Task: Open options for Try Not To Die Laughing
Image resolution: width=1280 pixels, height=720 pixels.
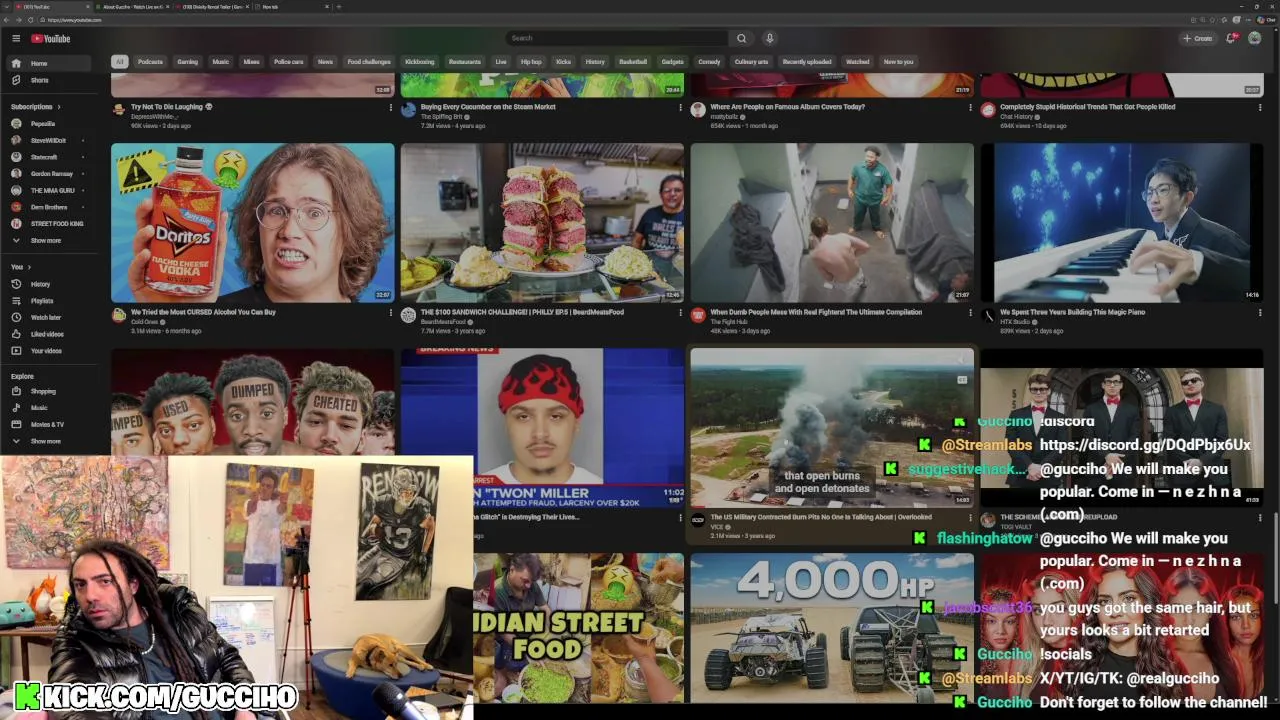Action: [x=390, y=107]
